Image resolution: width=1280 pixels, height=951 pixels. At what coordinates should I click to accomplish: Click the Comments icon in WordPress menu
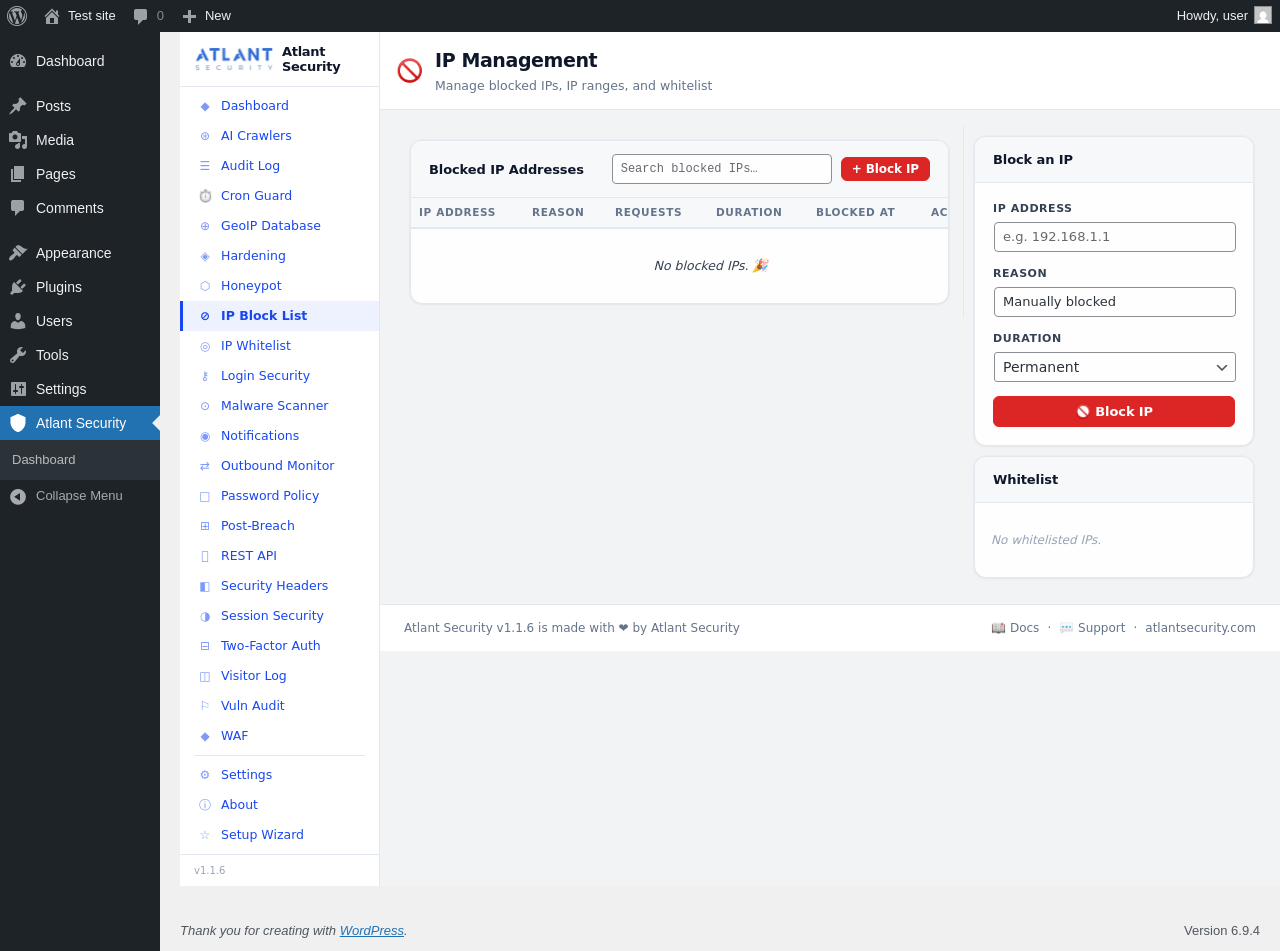18,208
